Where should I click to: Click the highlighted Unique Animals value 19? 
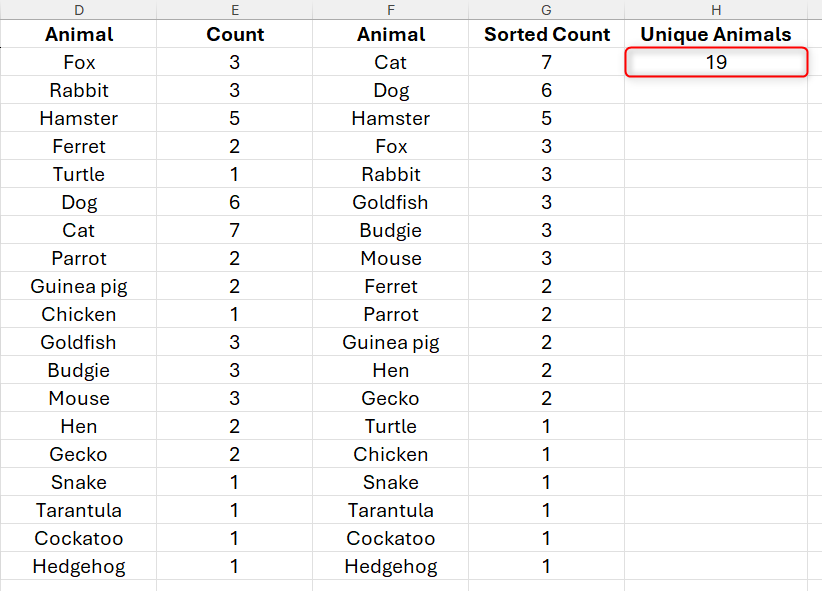point(716,62)
